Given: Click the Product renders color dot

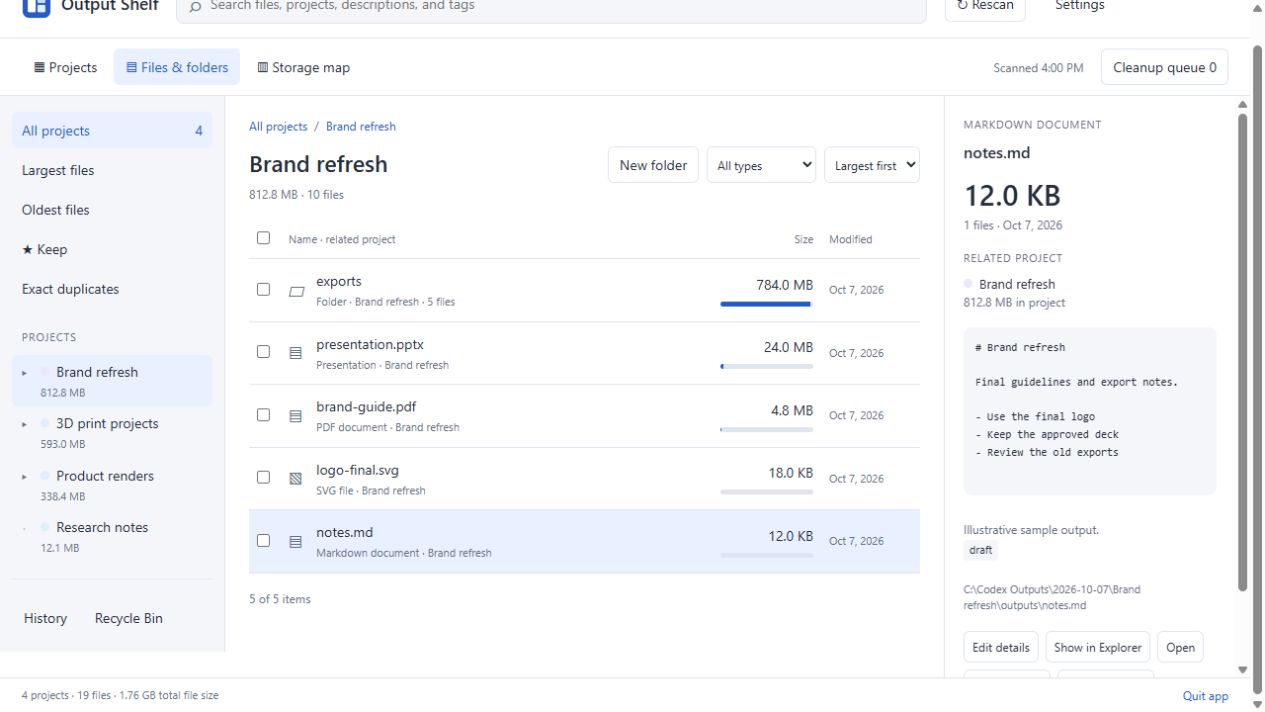Looking at the screenshot, I should coord(45,476).
